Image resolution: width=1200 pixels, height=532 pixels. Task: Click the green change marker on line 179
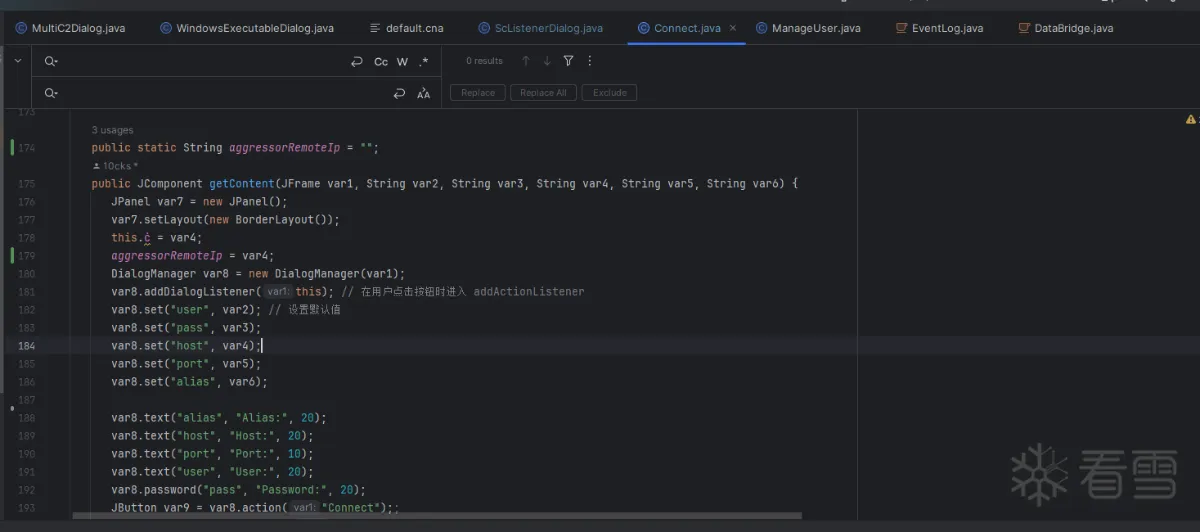tap(12, 256)
